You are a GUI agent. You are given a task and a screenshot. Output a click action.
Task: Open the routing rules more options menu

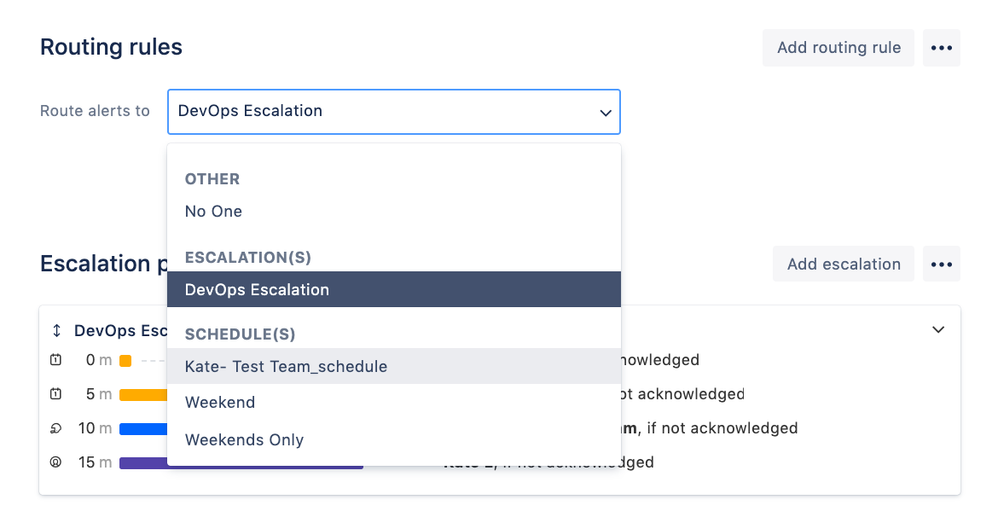(941, 48)
